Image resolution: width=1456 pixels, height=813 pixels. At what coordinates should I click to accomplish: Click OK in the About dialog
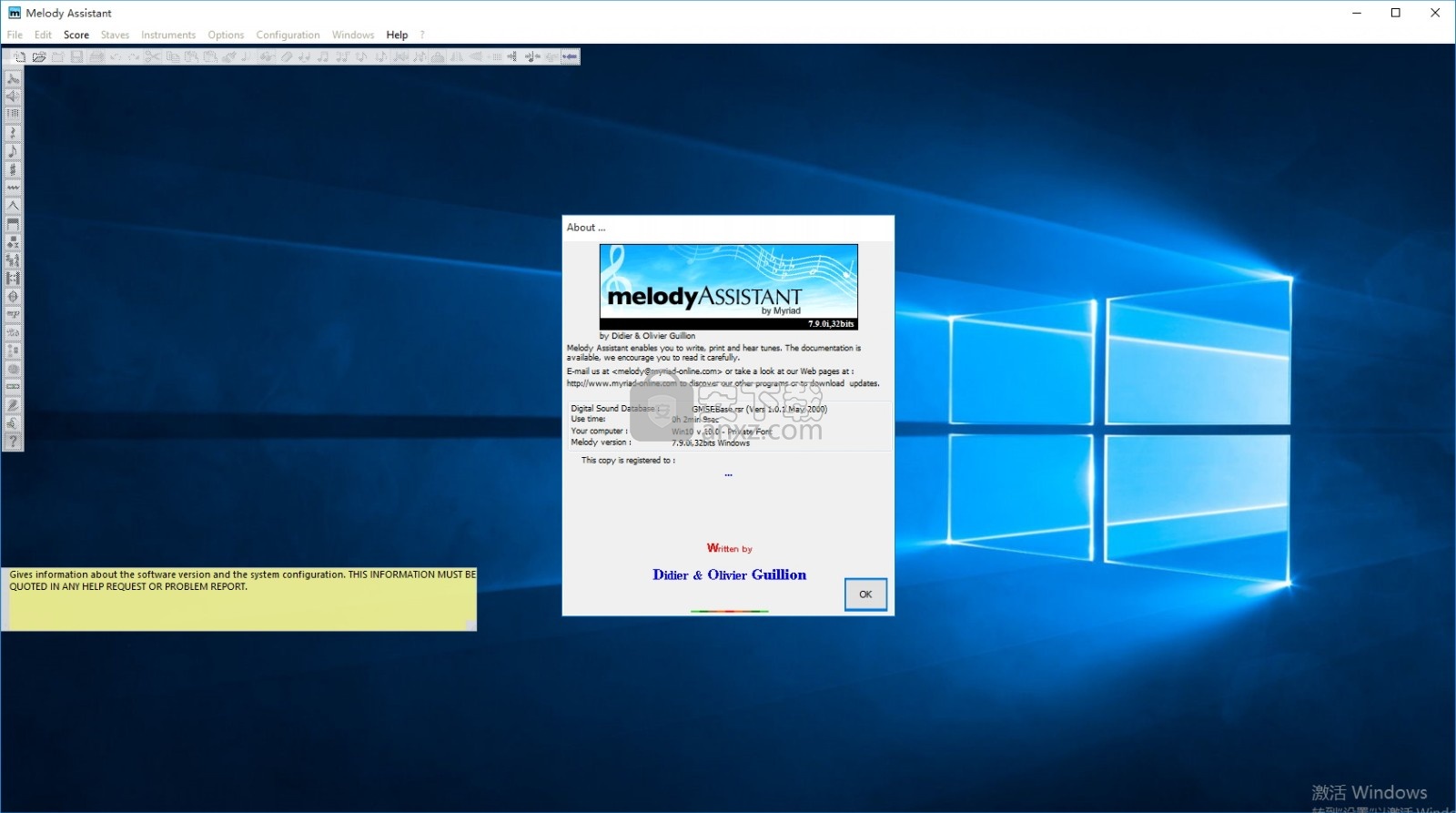click(865, 595)
